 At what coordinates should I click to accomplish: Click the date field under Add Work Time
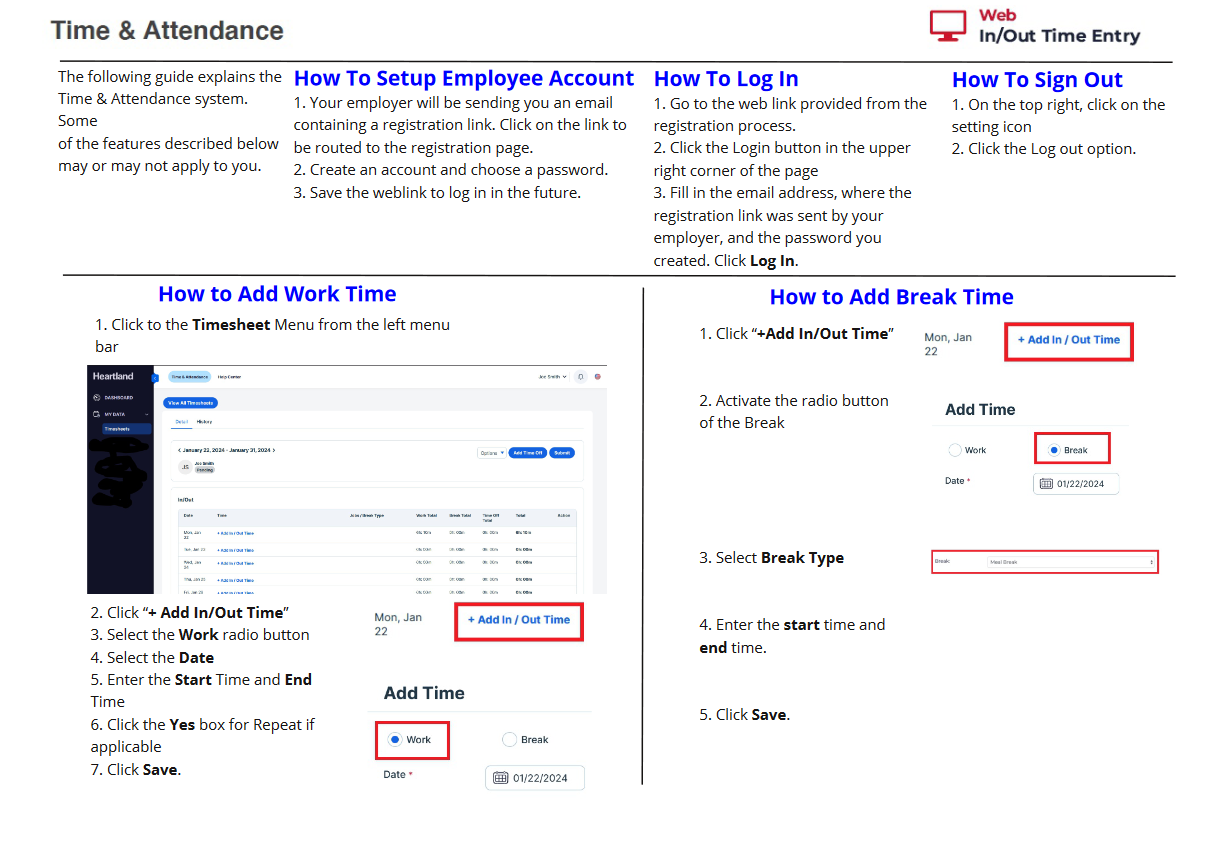pos(535,778)
